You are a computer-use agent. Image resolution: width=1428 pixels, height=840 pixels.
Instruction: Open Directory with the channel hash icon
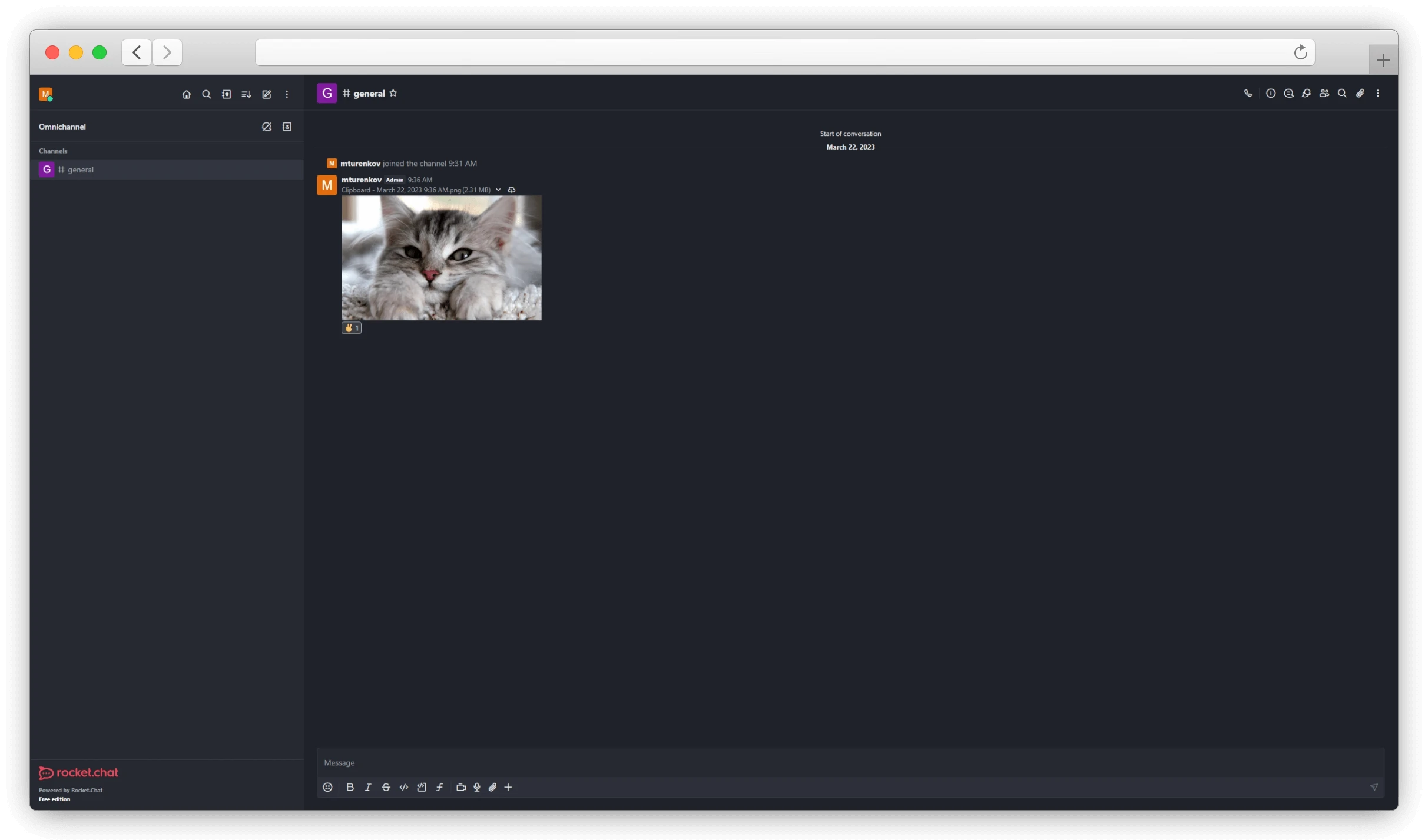227,94
